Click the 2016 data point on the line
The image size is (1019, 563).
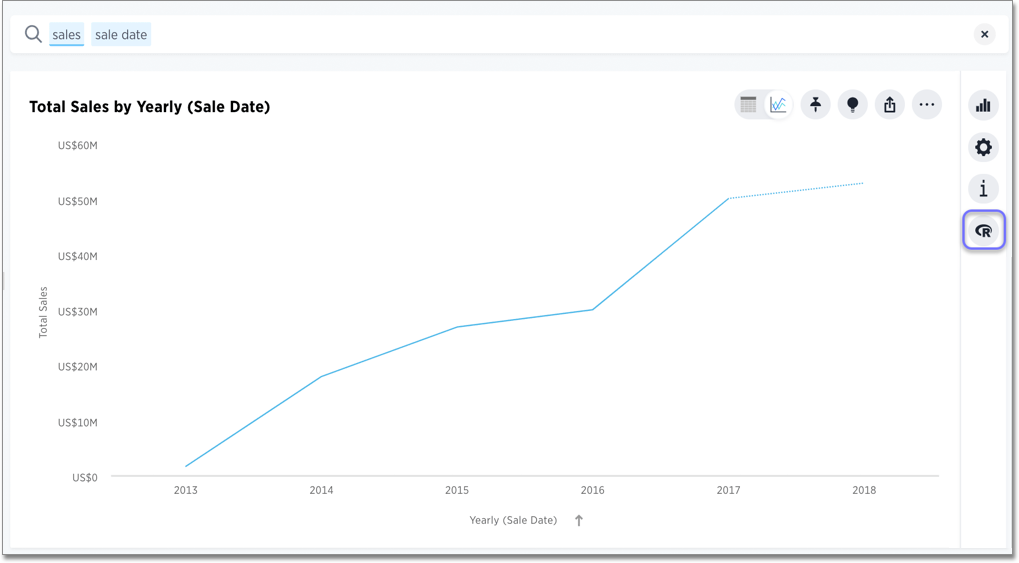(593, 309)
